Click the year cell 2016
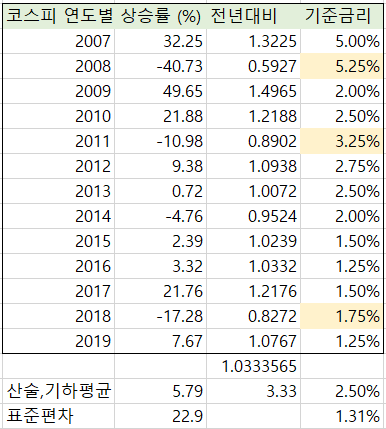 pyautogui.click(x=59, y=266)
